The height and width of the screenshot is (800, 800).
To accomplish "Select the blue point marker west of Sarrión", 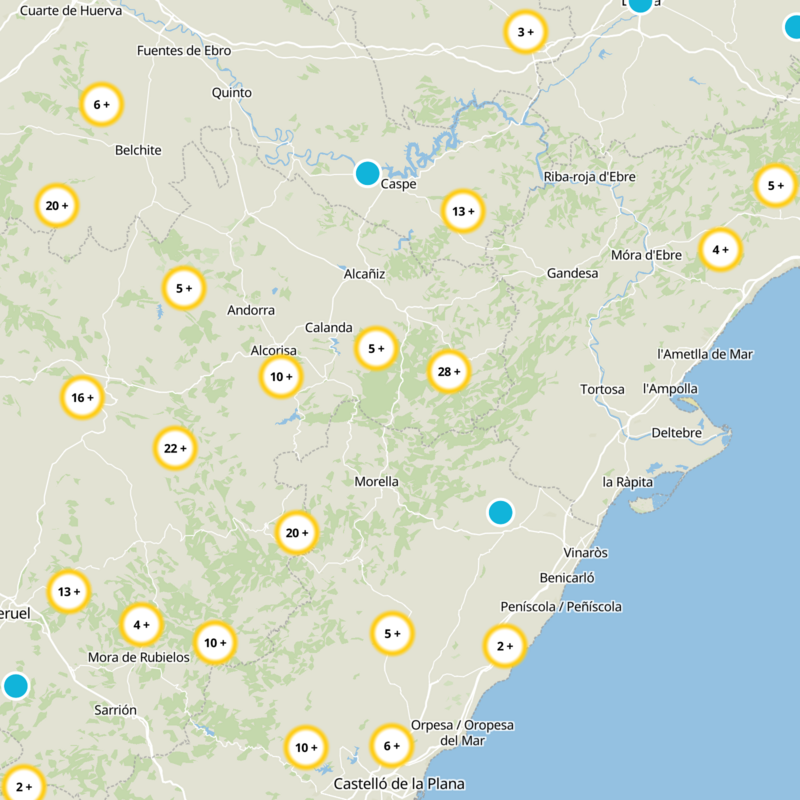I will pyautogui.click(x=16, y=686).
